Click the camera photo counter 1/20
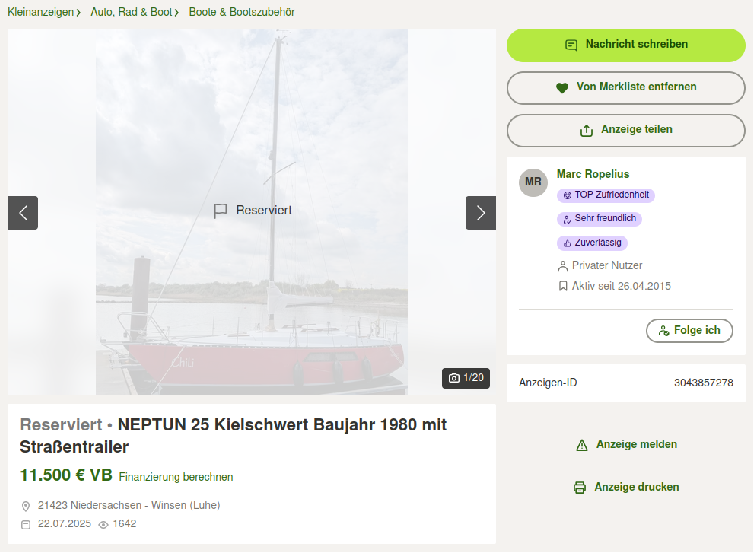The width and height of the screenshot is (753, 552). 466,378
